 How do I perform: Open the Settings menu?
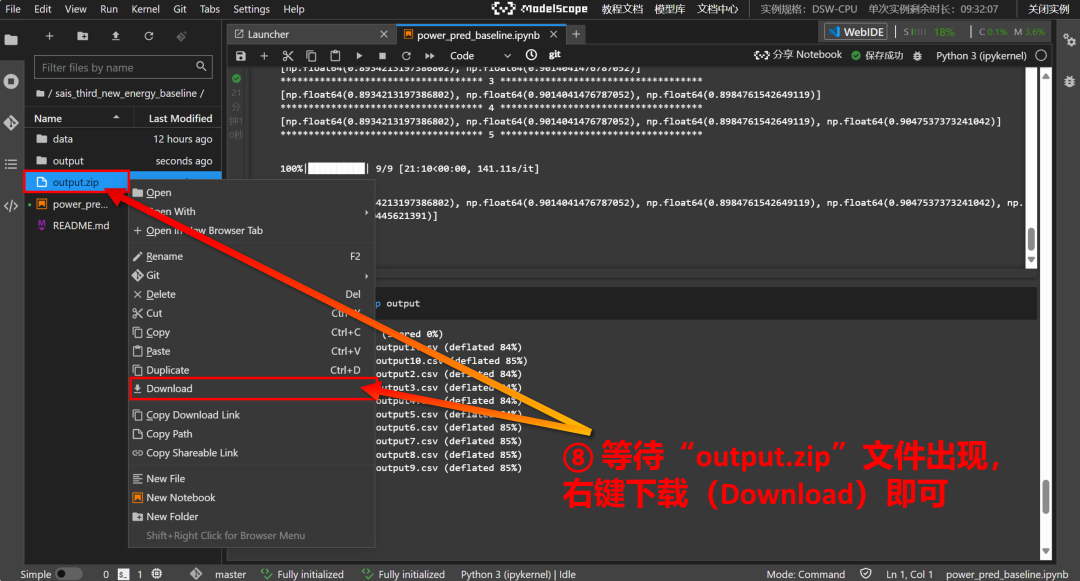[x=251, y=9]
